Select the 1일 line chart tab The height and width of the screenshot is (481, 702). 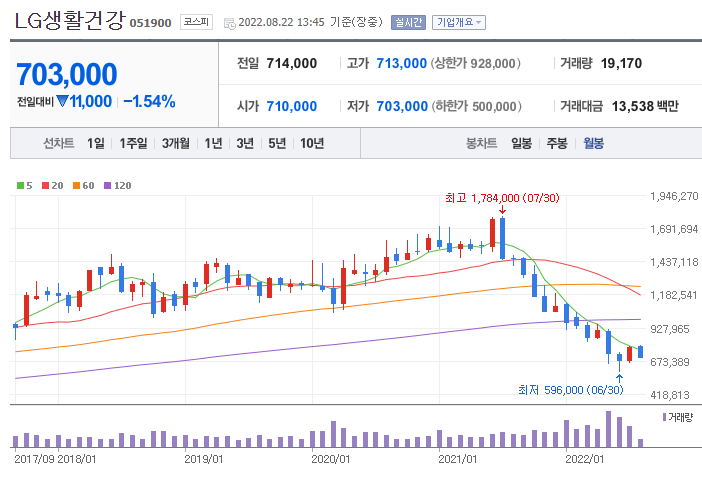coord(96,143)
